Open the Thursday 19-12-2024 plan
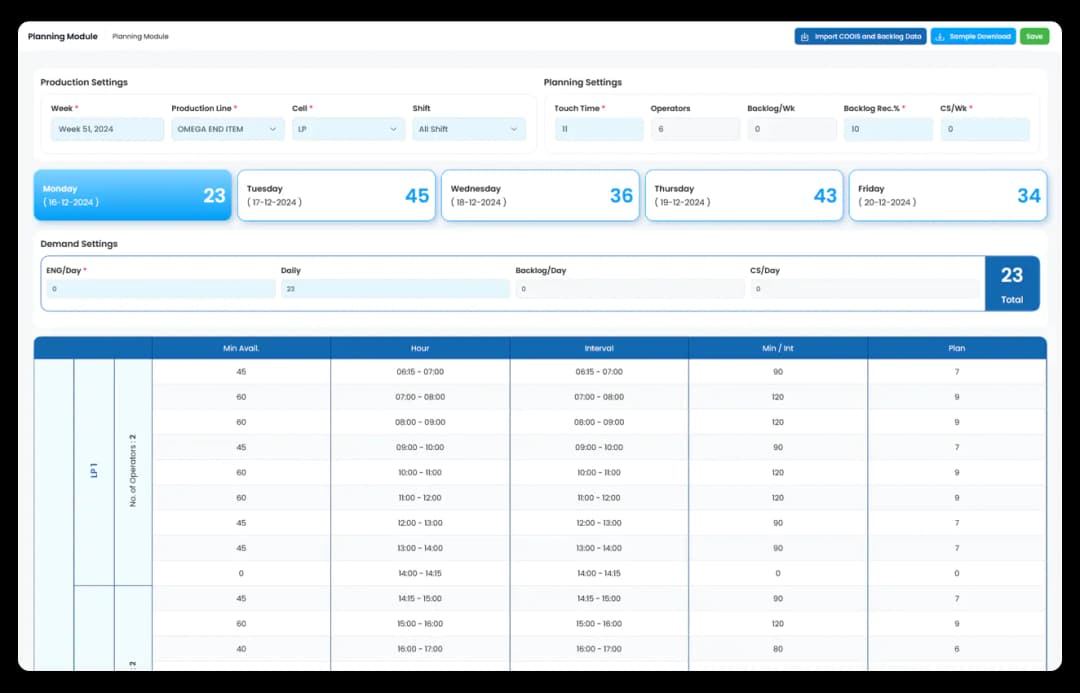 [x=744, y=195]
